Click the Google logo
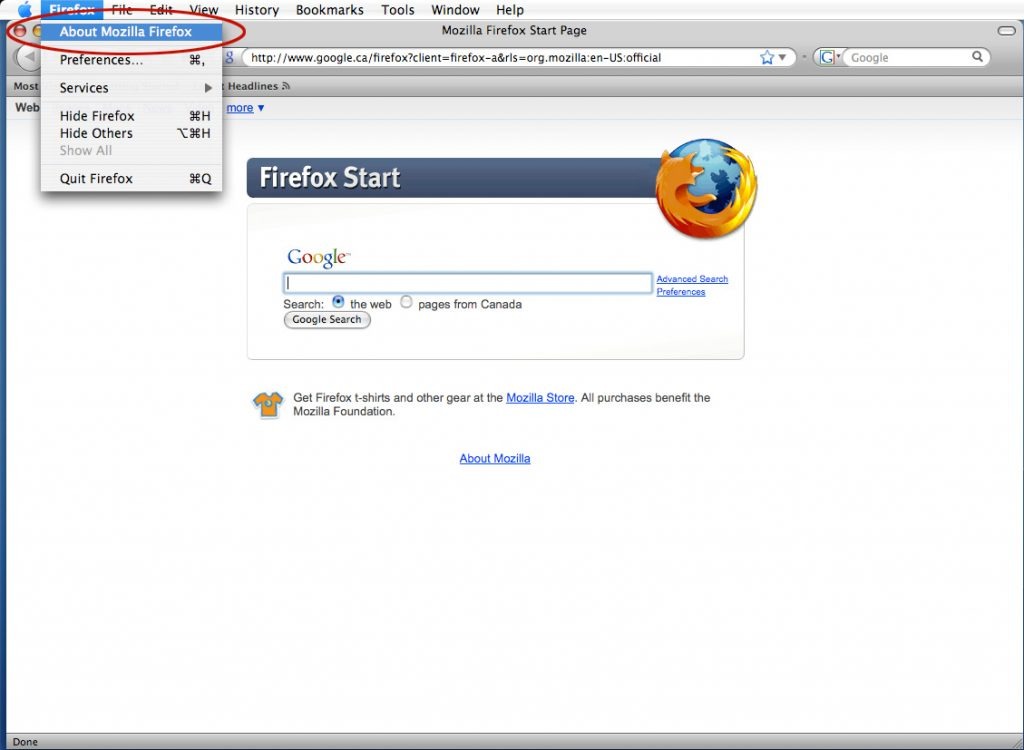Viewport: 1024px width, 750px height. coord(318,257)
